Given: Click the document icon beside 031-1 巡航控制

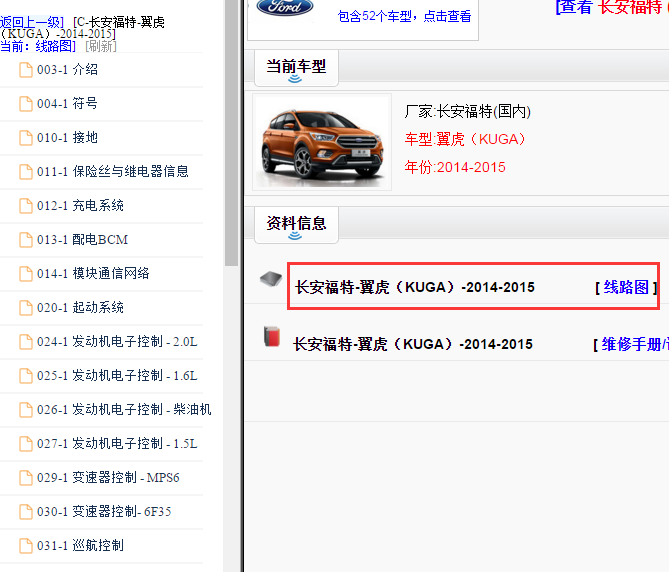Looking at the screenshot, I should click(x=26, y=546).
